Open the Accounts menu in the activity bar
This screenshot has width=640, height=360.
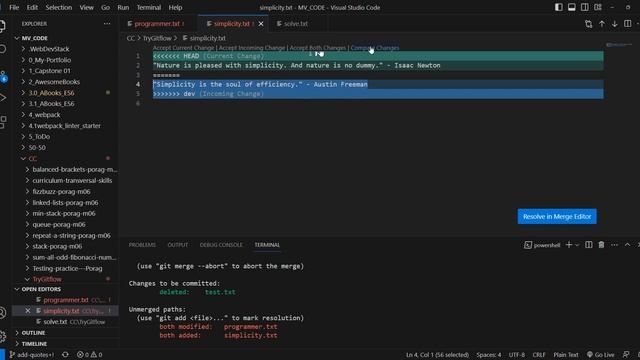2,313
